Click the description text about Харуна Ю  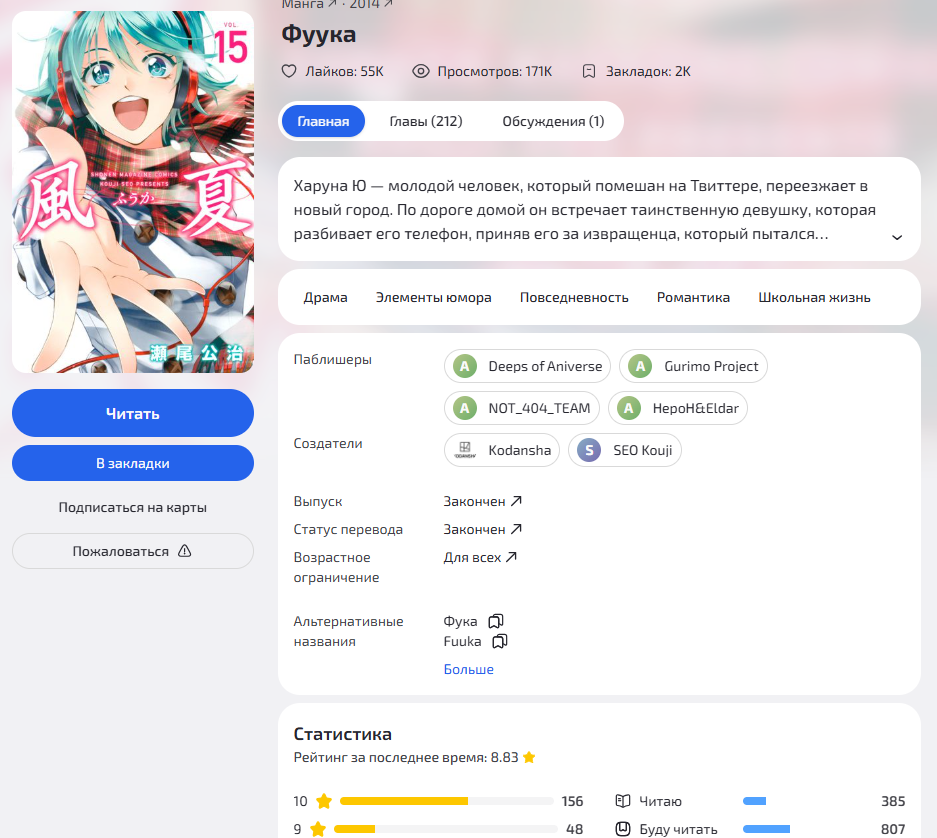[x=584, y=210]
